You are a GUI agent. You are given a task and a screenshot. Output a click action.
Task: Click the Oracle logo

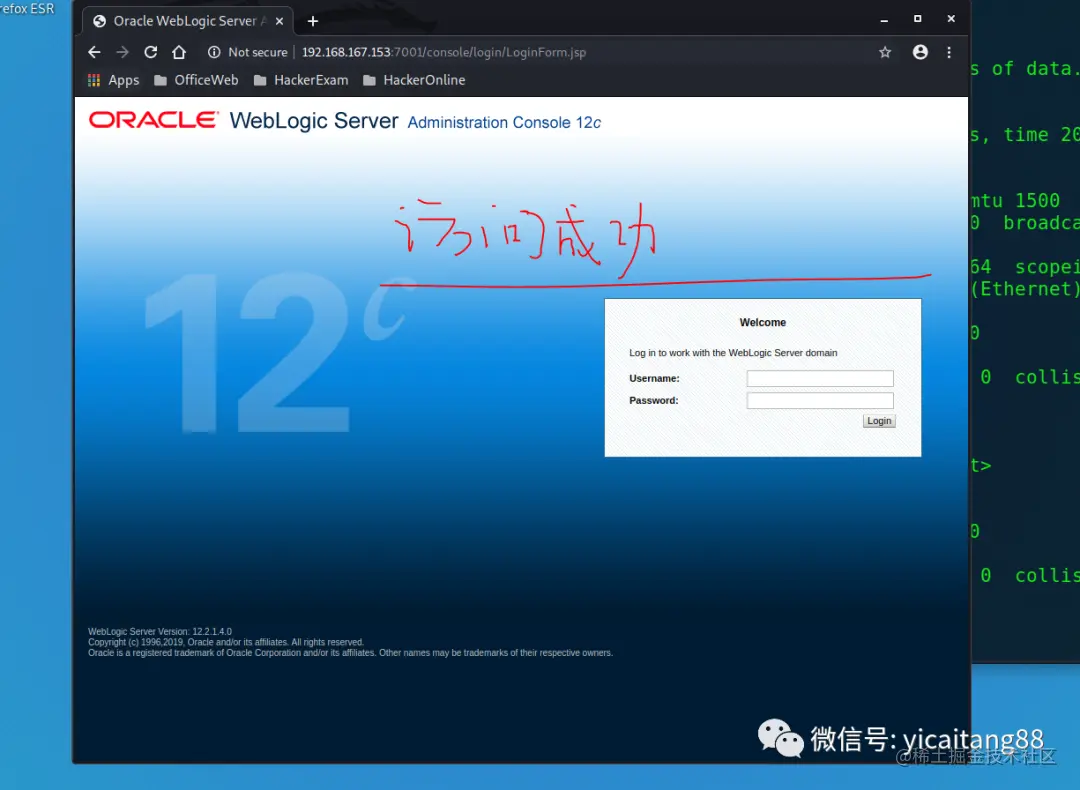154,120
